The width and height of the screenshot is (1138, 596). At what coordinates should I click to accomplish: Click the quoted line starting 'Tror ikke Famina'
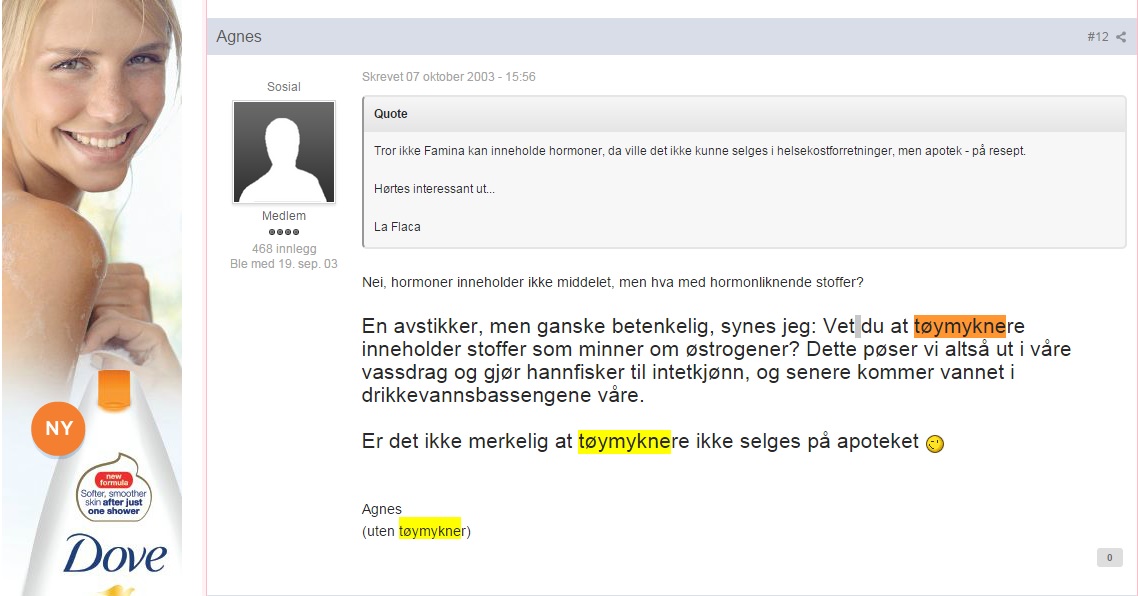click(700, 151)
